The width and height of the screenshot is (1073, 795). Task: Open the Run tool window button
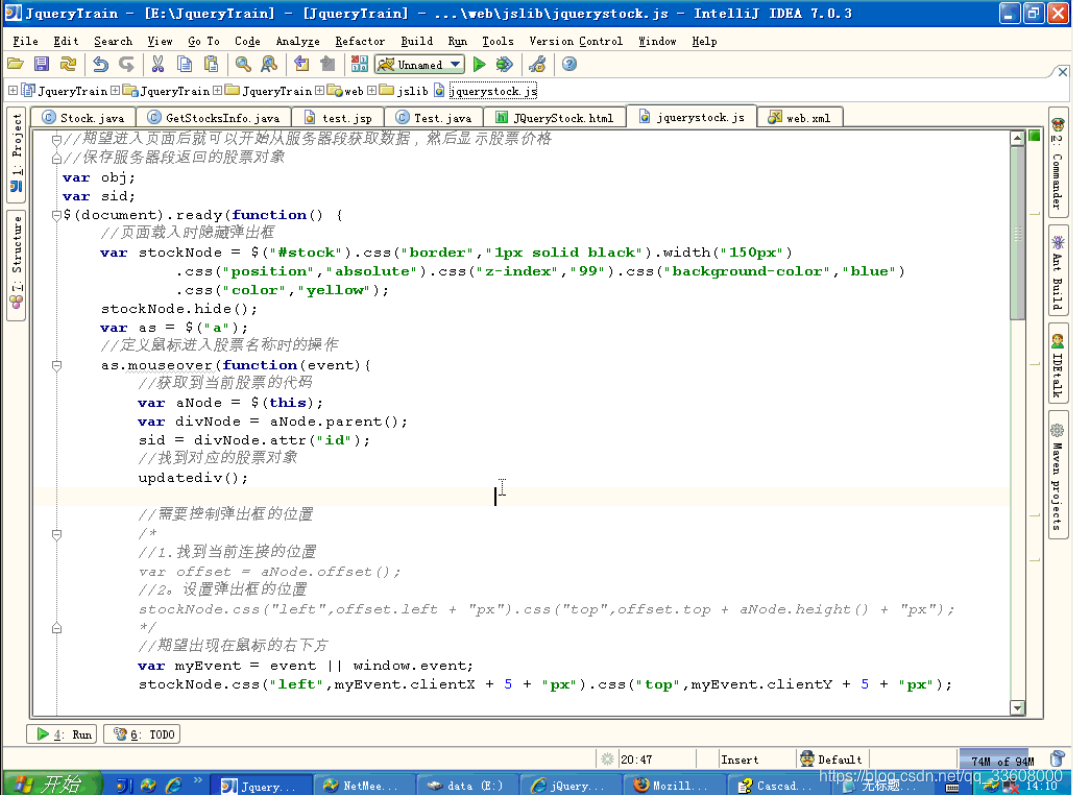point(62,734)
